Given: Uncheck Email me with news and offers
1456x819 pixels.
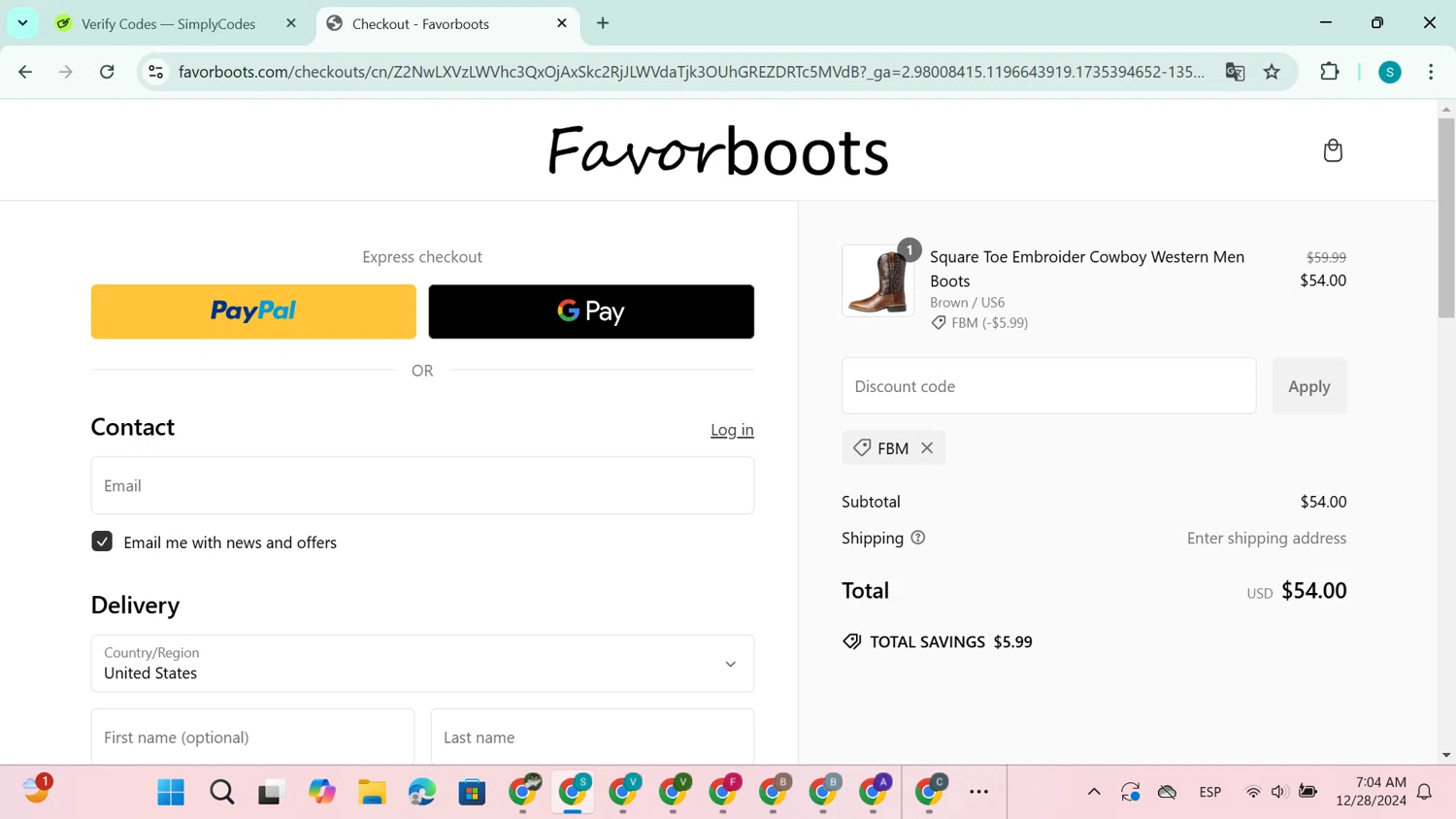Looking at the screenshot, I should [102, 541].
